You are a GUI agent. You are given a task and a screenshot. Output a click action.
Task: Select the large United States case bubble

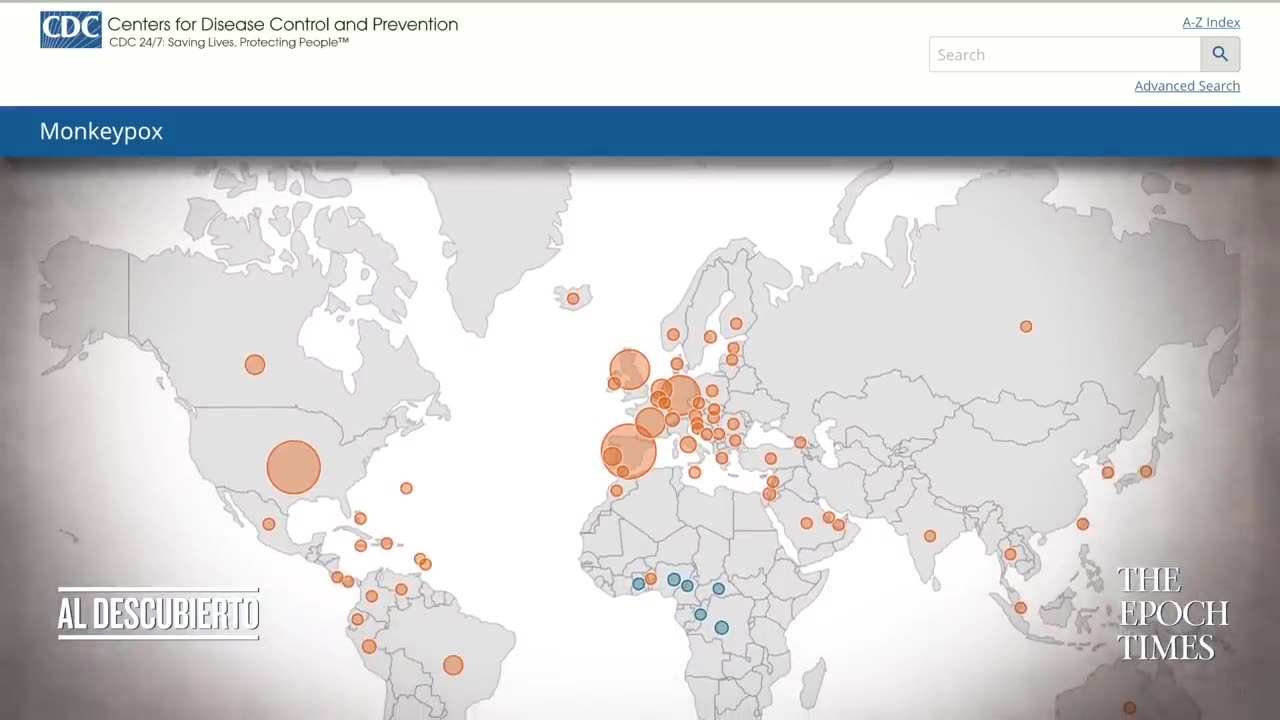point(293,467)
